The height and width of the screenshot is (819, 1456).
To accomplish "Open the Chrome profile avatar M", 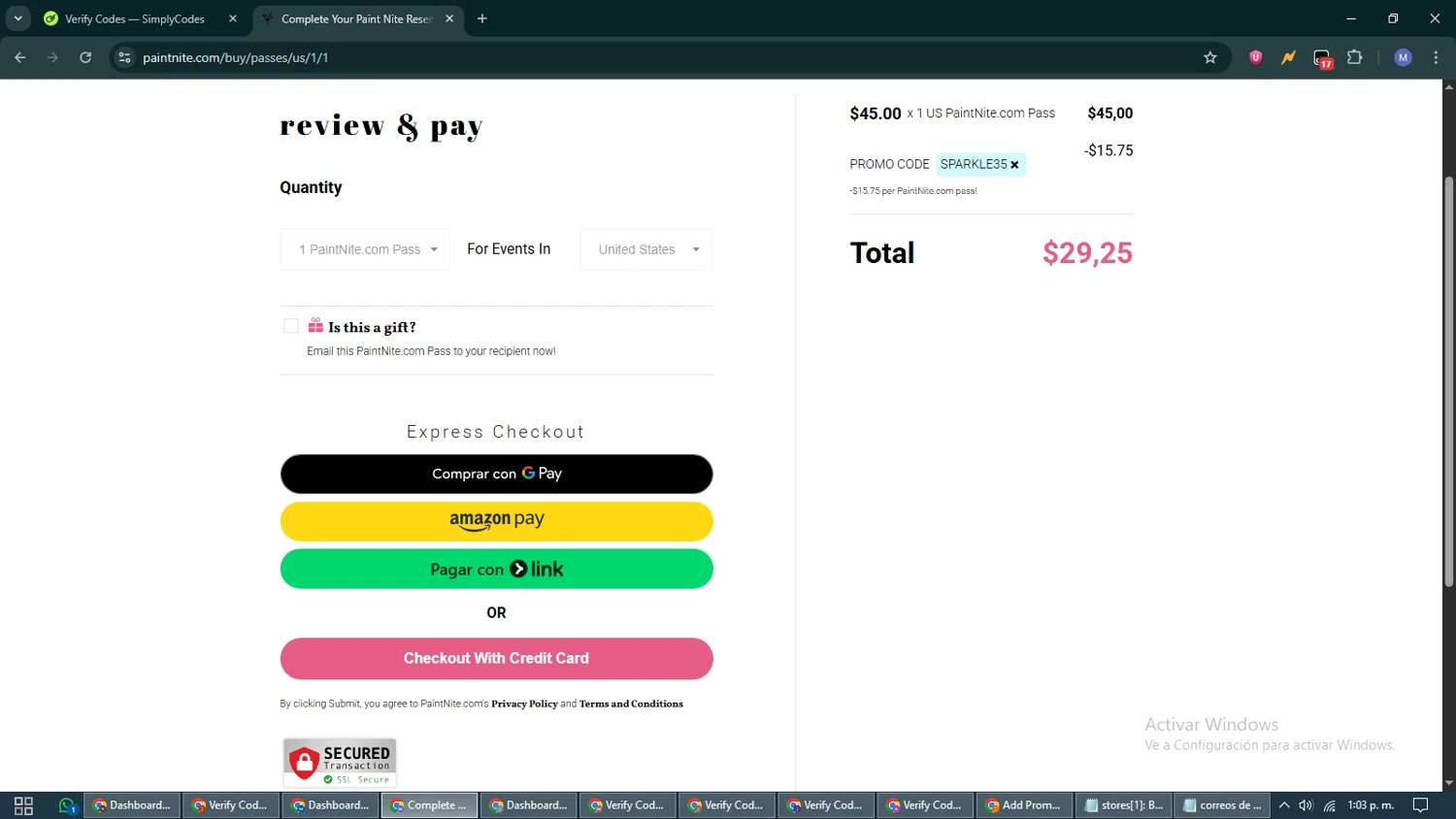I will (x=1403, y=57).
